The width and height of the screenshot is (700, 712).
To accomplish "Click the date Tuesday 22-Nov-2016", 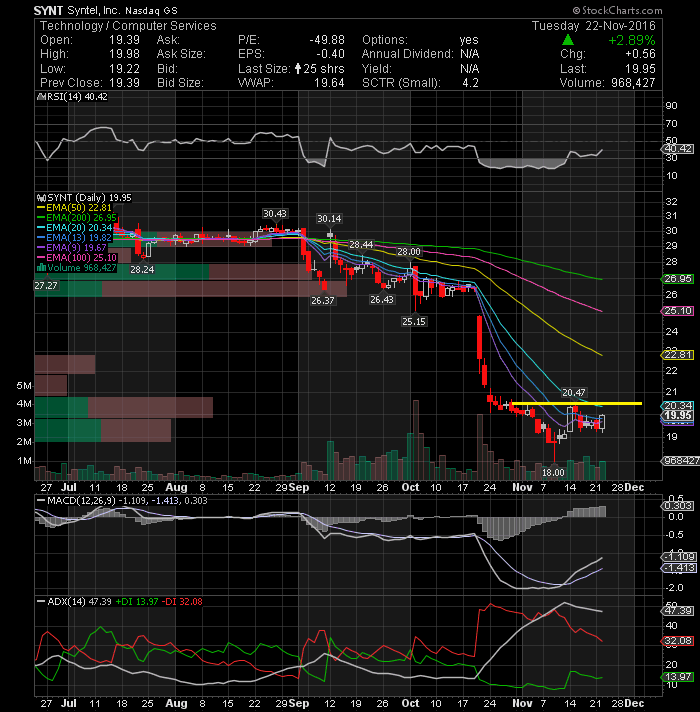I will point(594,25).
